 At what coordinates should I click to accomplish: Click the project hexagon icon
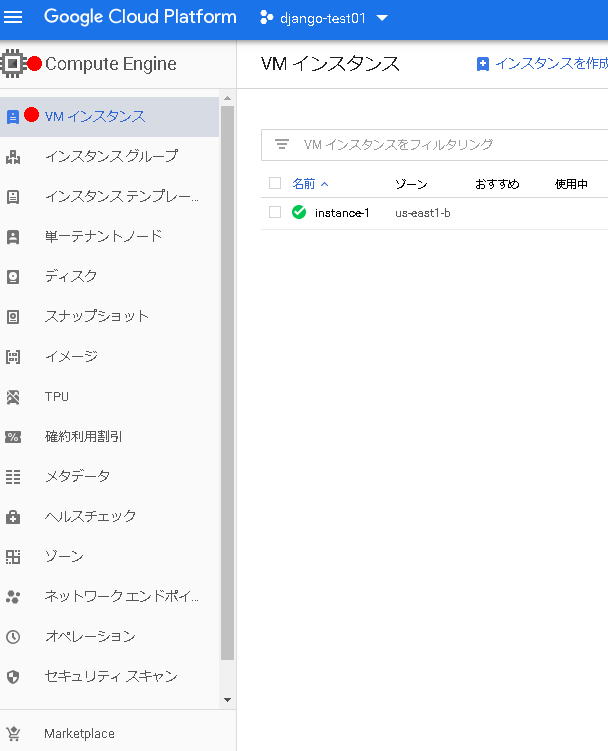[266, 18]
